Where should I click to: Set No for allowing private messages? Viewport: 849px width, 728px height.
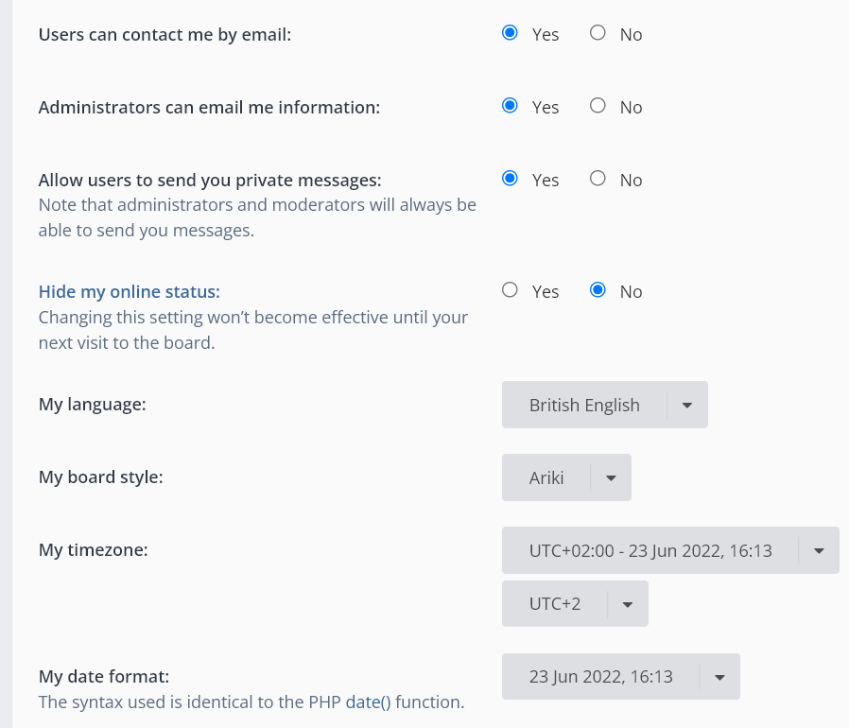597,179
